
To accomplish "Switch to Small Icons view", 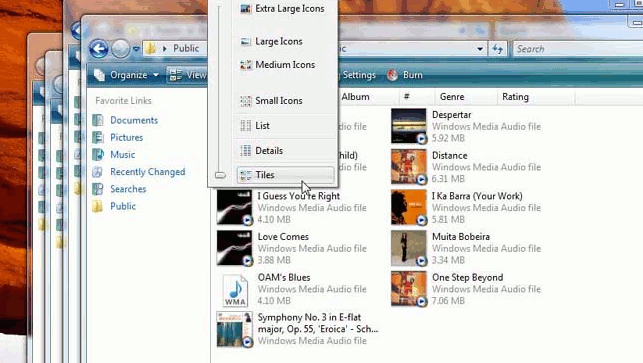I will [x=285, y=100].
